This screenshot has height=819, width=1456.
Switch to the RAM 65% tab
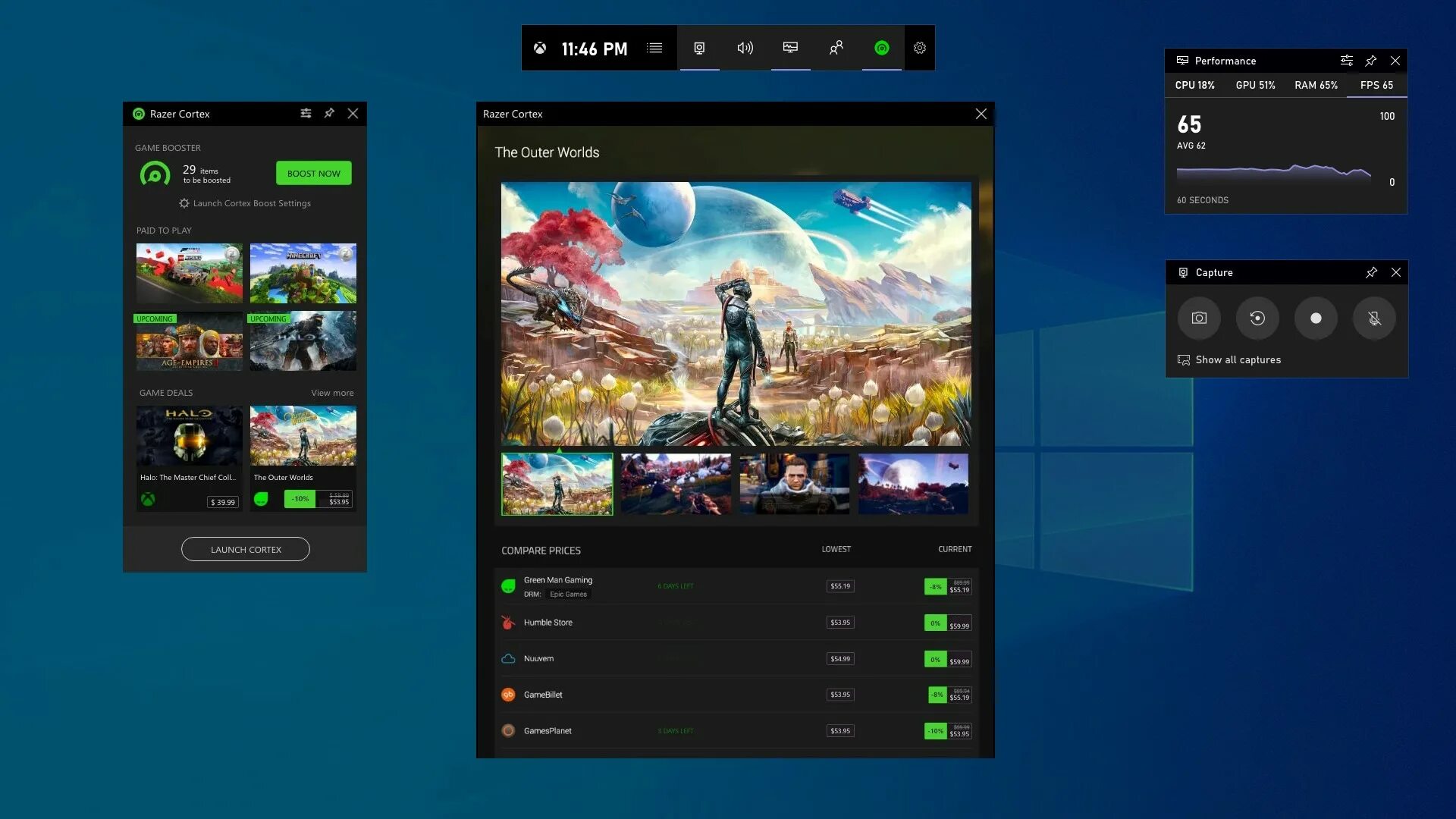click(1316, 85)
